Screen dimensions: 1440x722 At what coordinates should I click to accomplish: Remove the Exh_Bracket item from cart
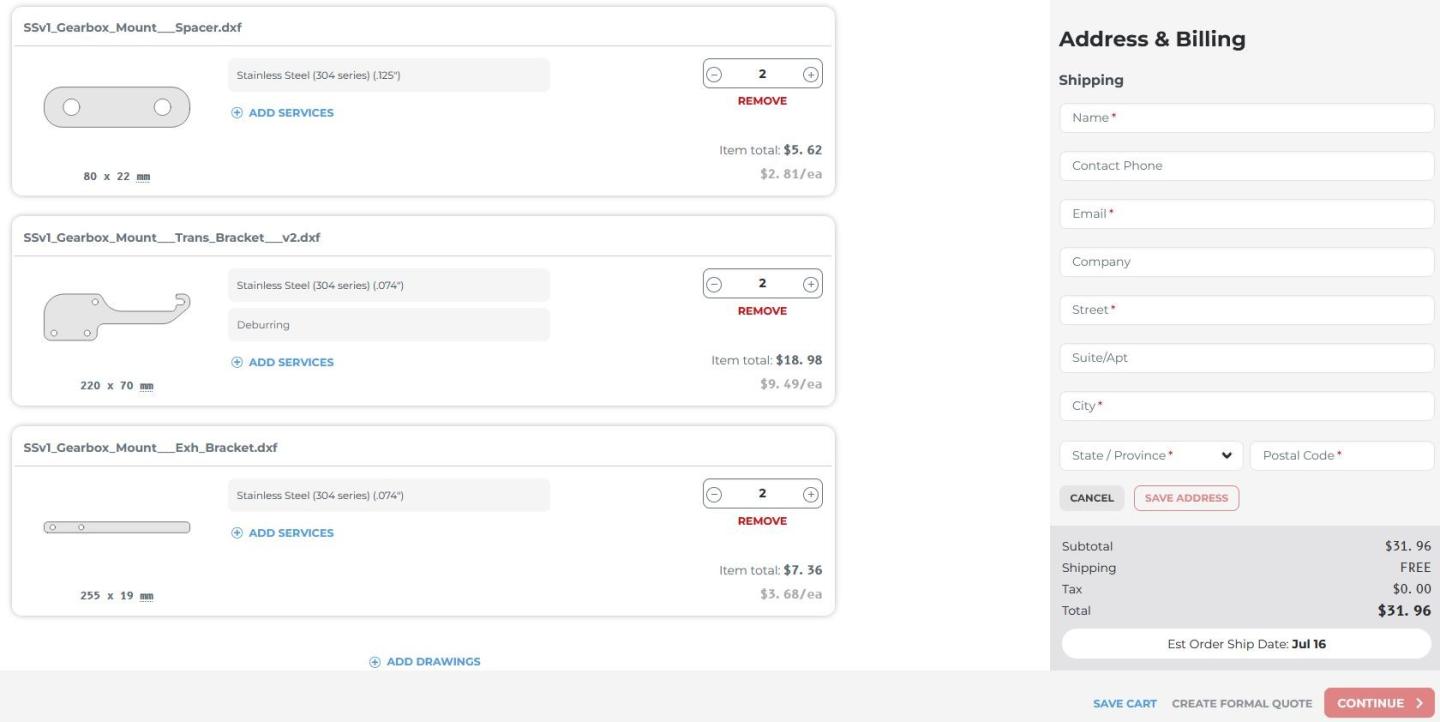[762, 521]
